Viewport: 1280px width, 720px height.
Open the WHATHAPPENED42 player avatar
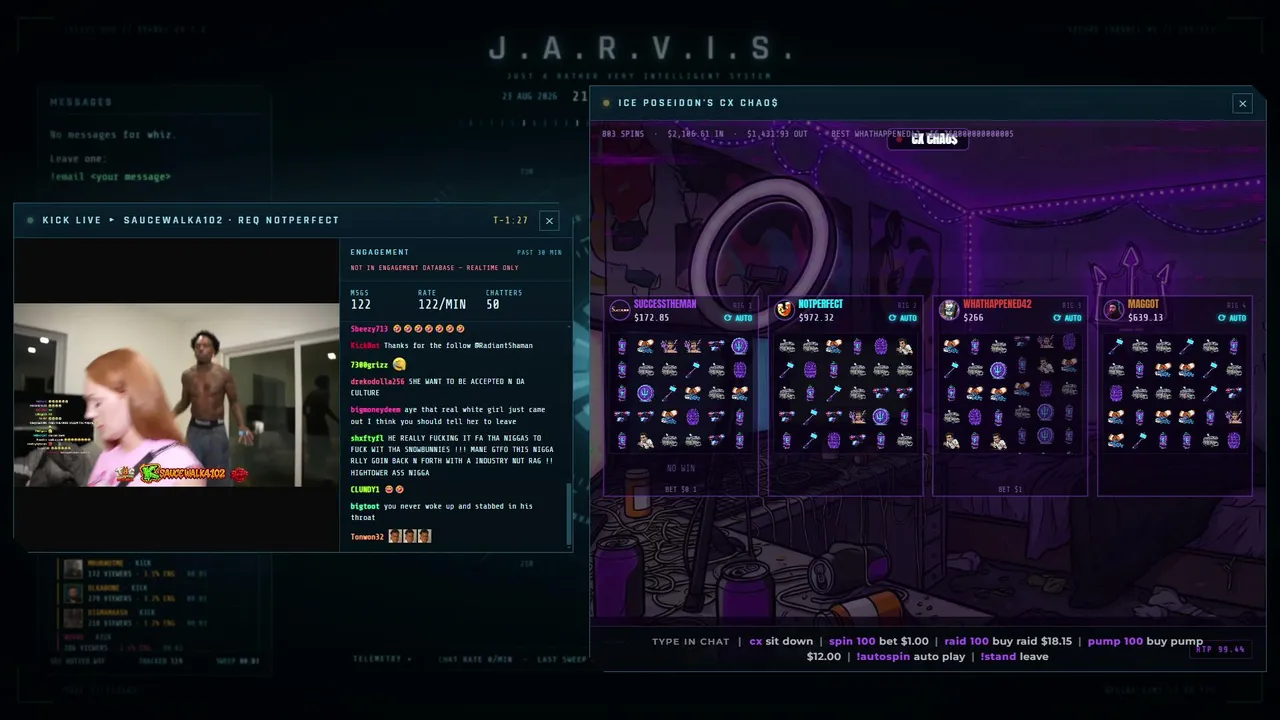tap(949, 310)
